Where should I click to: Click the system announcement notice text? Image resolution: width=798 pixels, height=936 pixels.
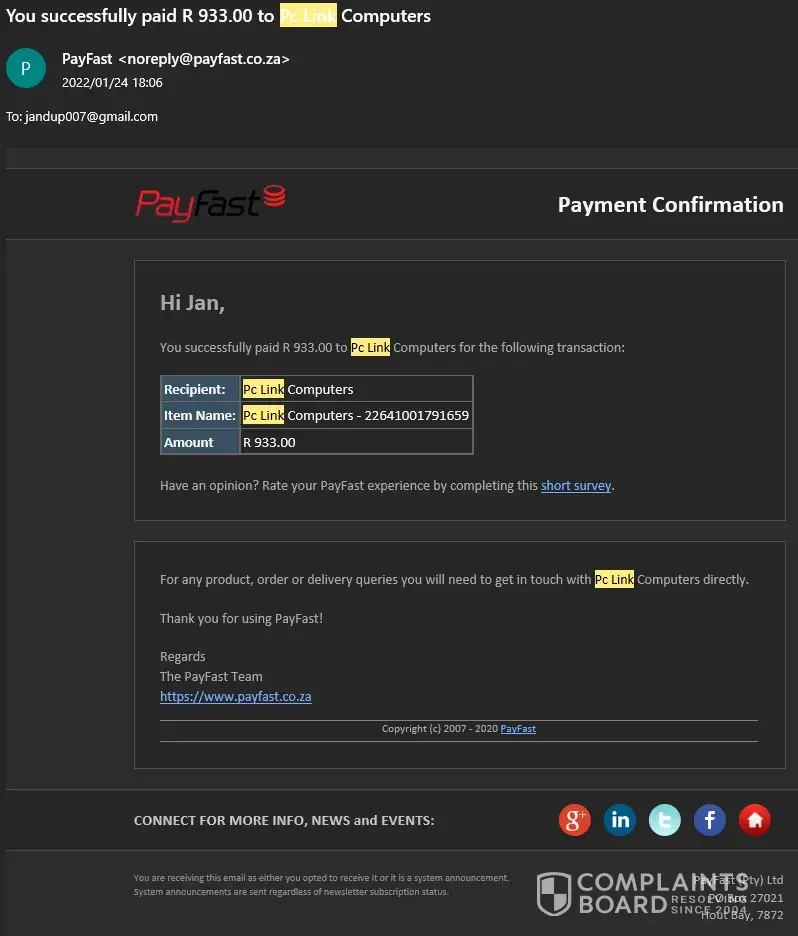click(x=322, y=885)
